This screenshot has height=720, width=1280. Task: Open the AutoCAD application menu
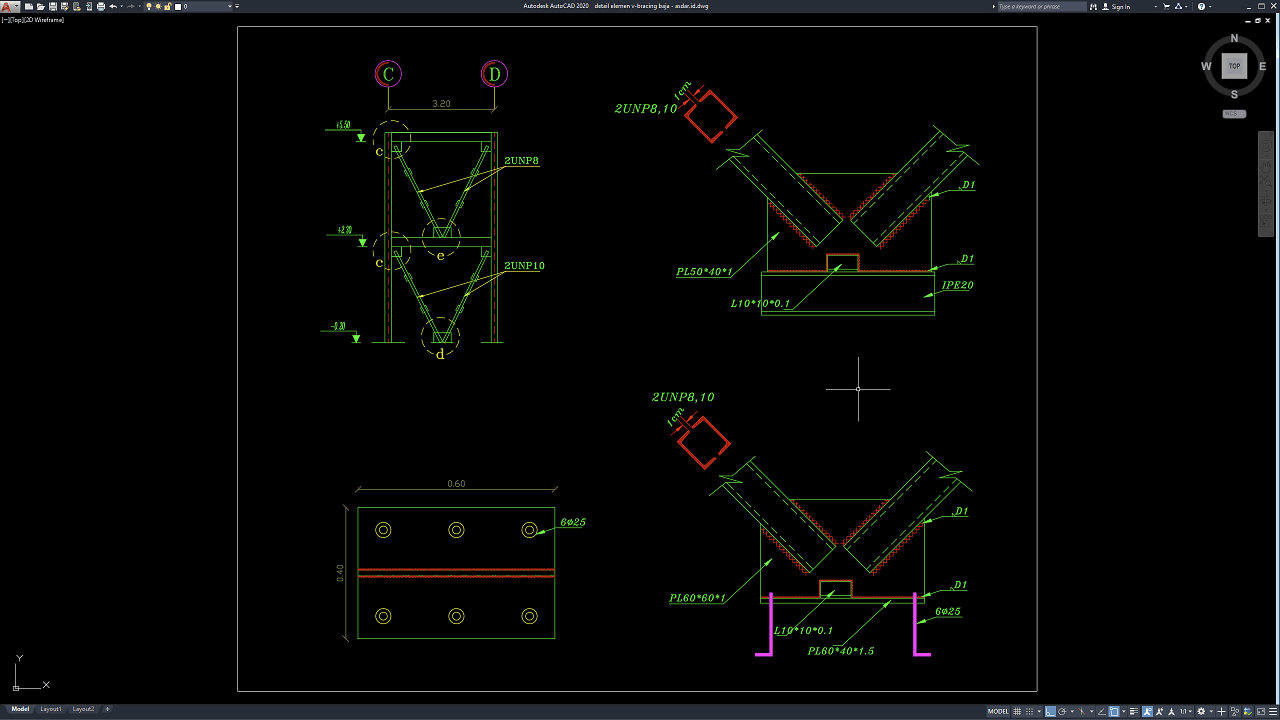point(9,7)
